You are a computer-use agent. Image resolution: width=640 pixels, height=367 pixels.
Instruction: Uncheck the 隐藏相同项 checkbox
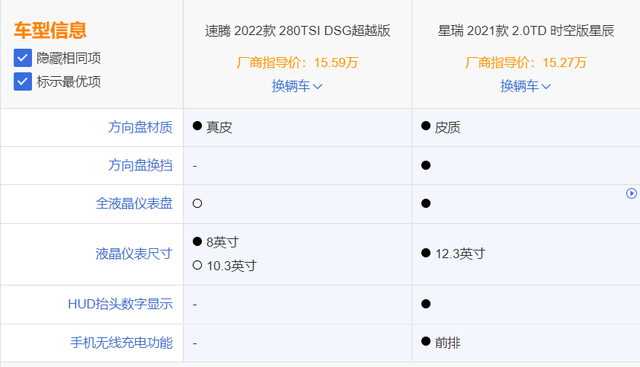22,58
